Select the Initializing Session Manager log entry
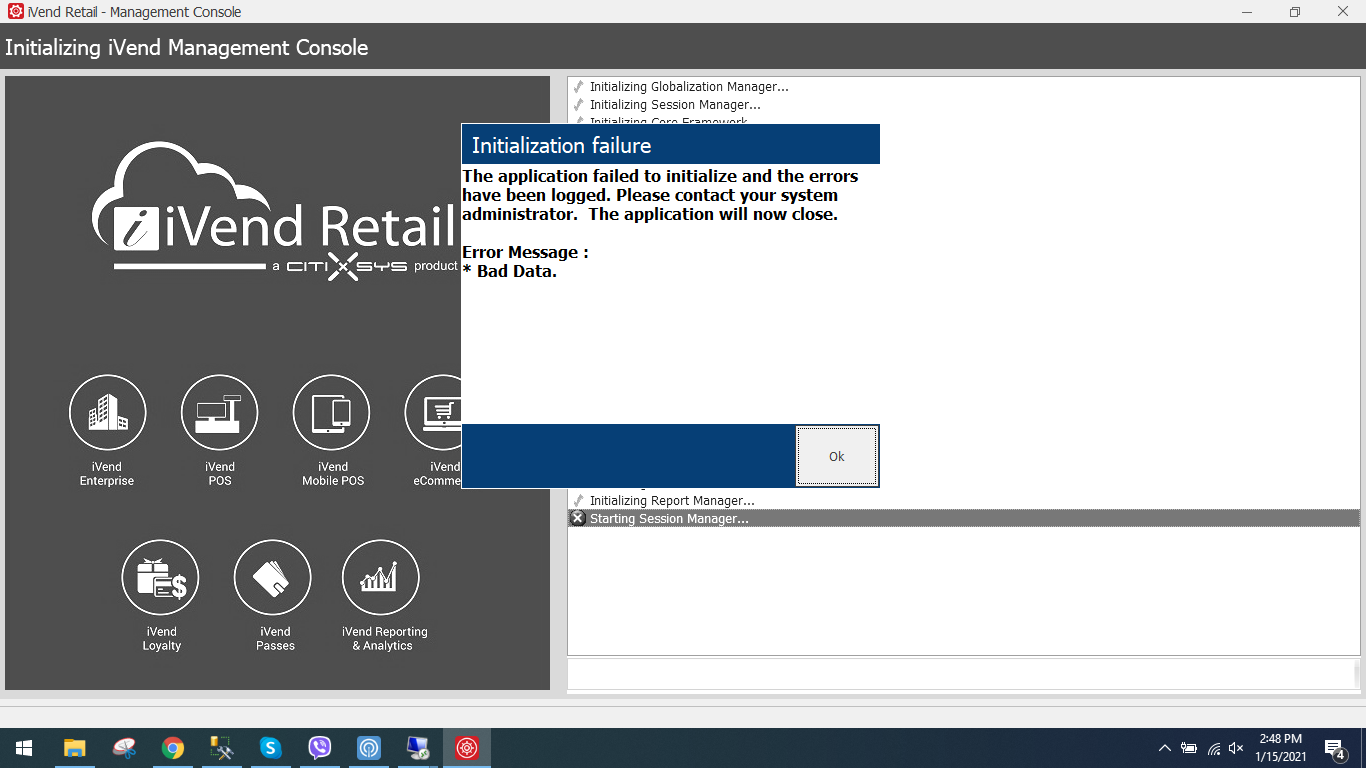Viewport: 1366px width, 768px height. [674, 105]
